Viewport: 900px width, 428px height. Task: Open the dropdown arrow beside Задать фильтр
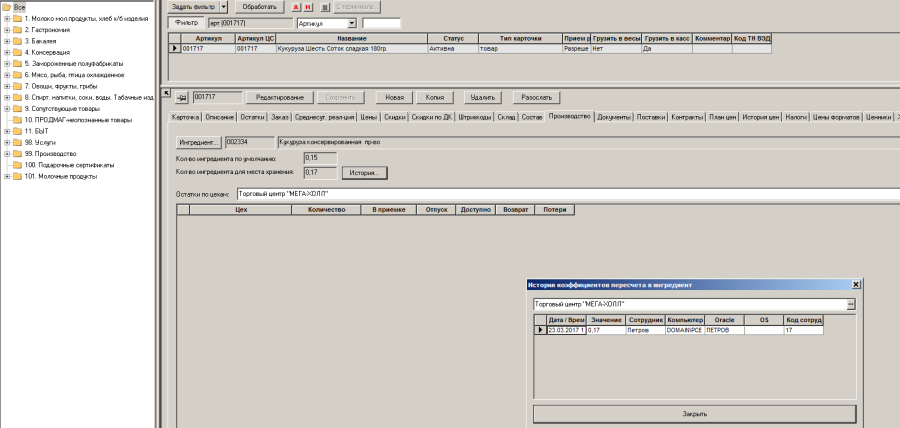pyautogui.click(x=224, y=7)
